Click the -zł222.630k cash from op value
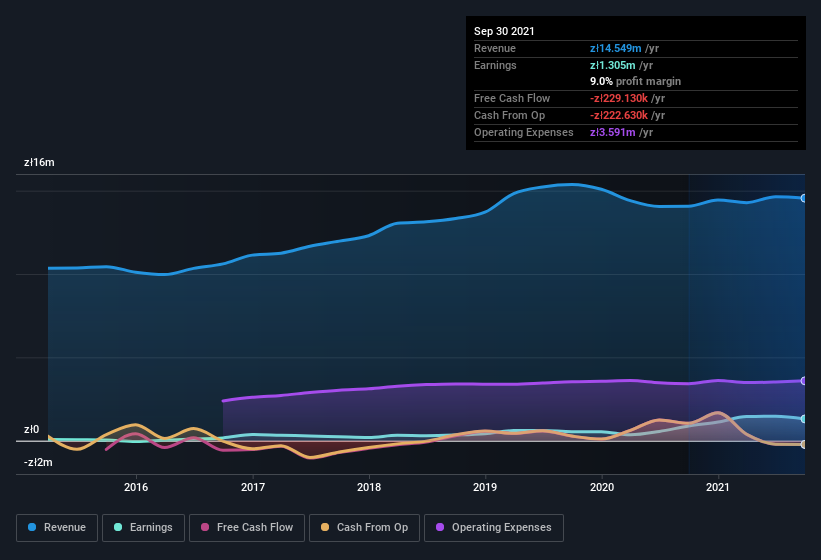This screenshot has height=560, width=821. tap(619, 115)
